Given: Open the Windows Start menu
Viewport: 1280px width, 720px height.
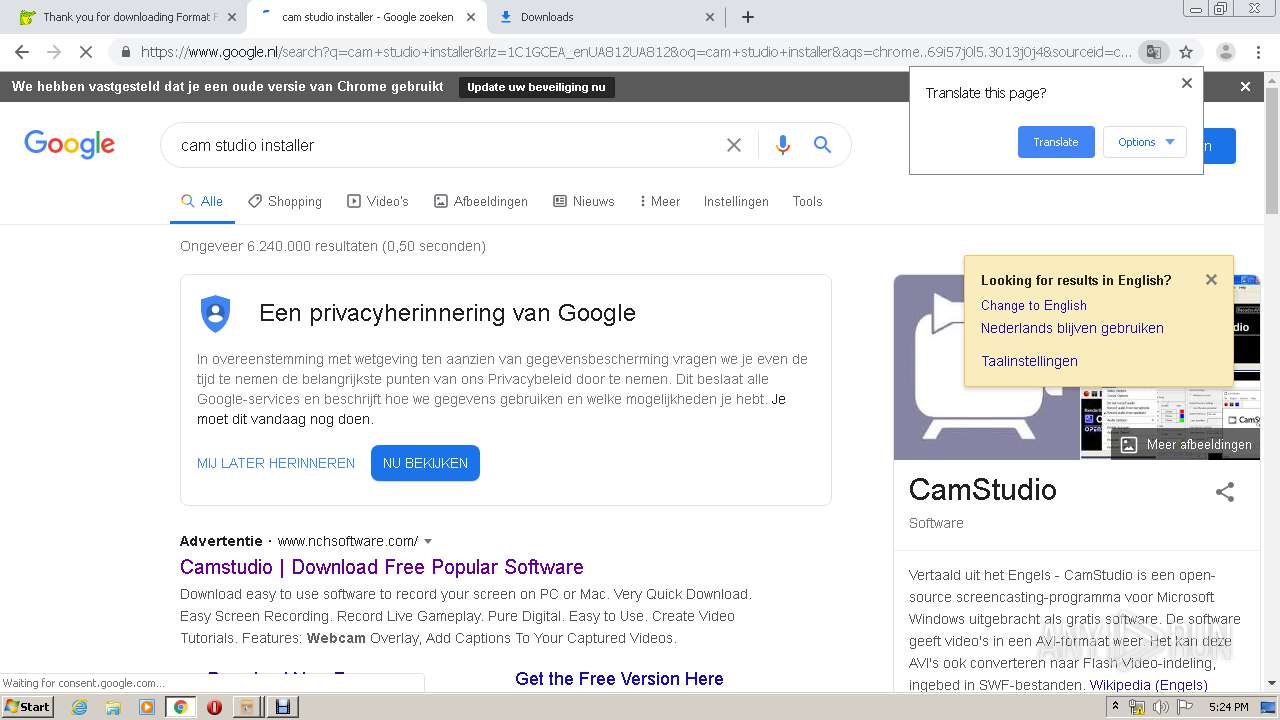Looking at the screenshot, I should [x=27, y=707].
